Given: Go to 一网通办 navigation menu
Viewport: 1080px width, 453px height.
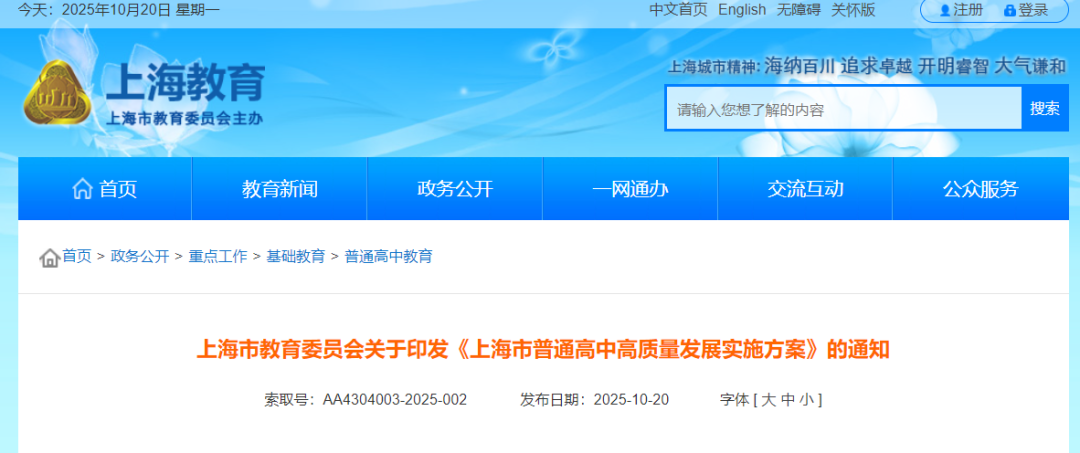Looking at the screenshot, I should [x=630, y=189].
